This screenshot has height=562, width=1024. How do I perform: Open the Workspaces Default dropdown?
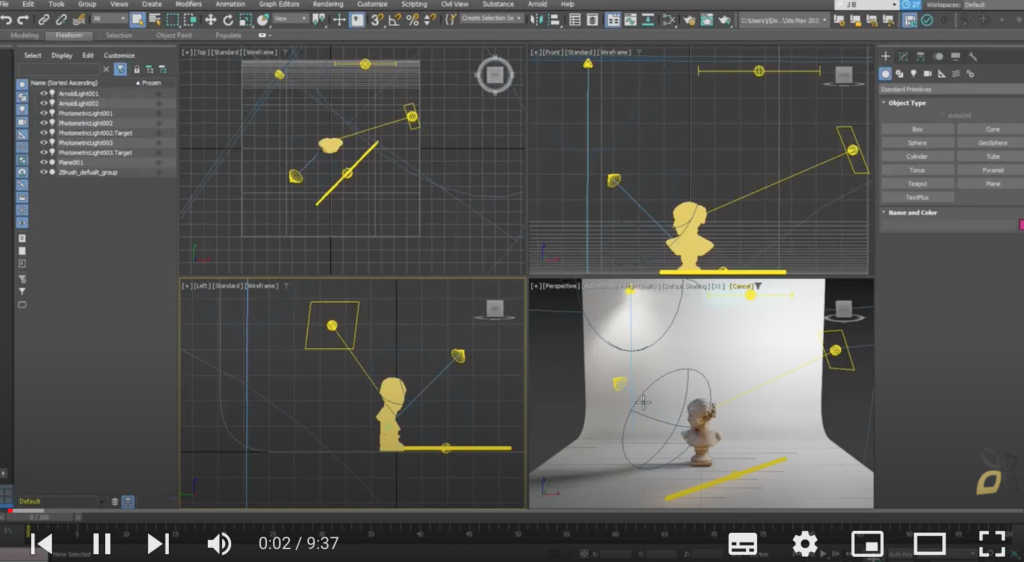click(x=992, y=5)
